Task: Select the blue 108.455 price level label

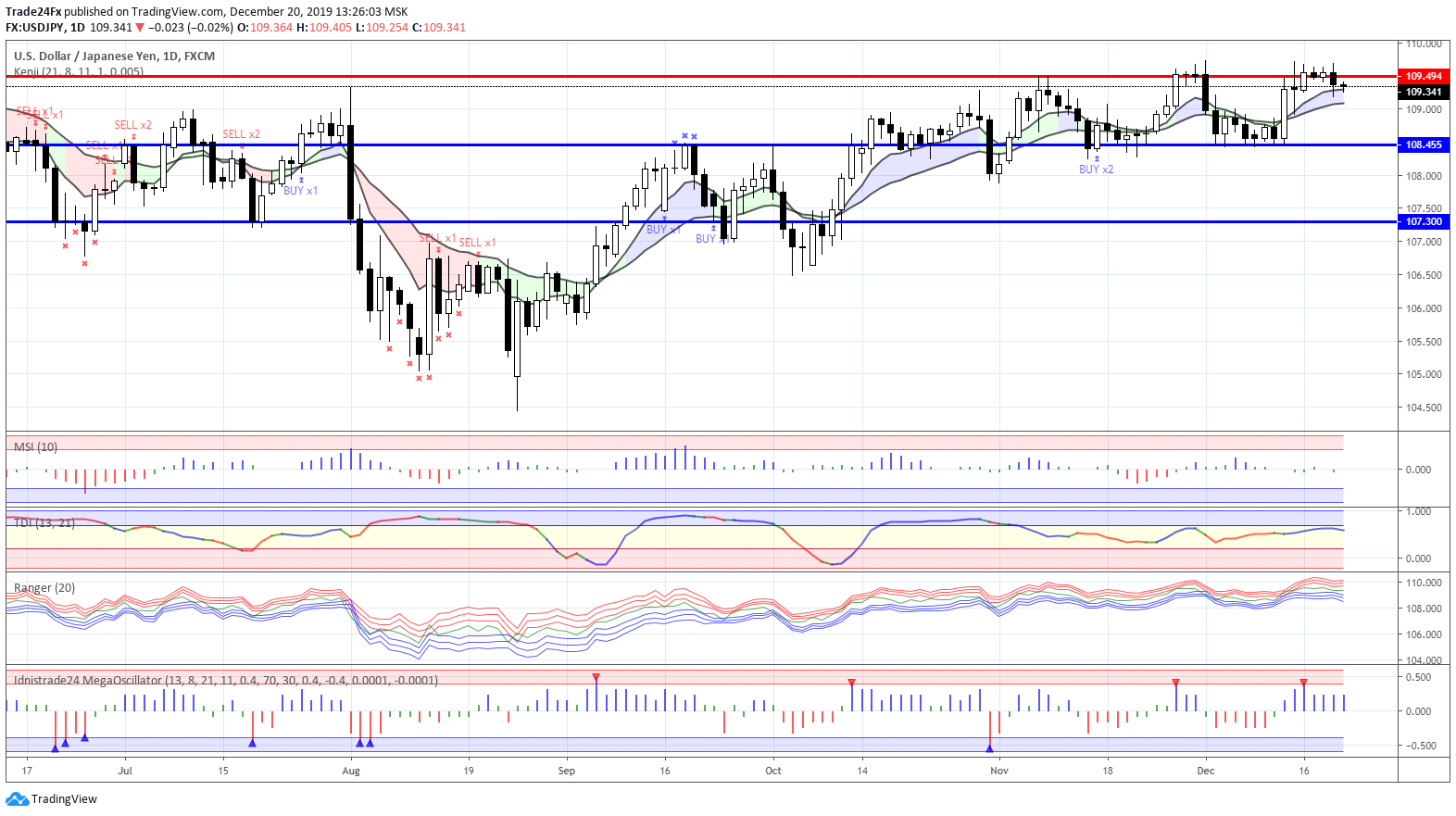Action: (x=1423, y=144)
